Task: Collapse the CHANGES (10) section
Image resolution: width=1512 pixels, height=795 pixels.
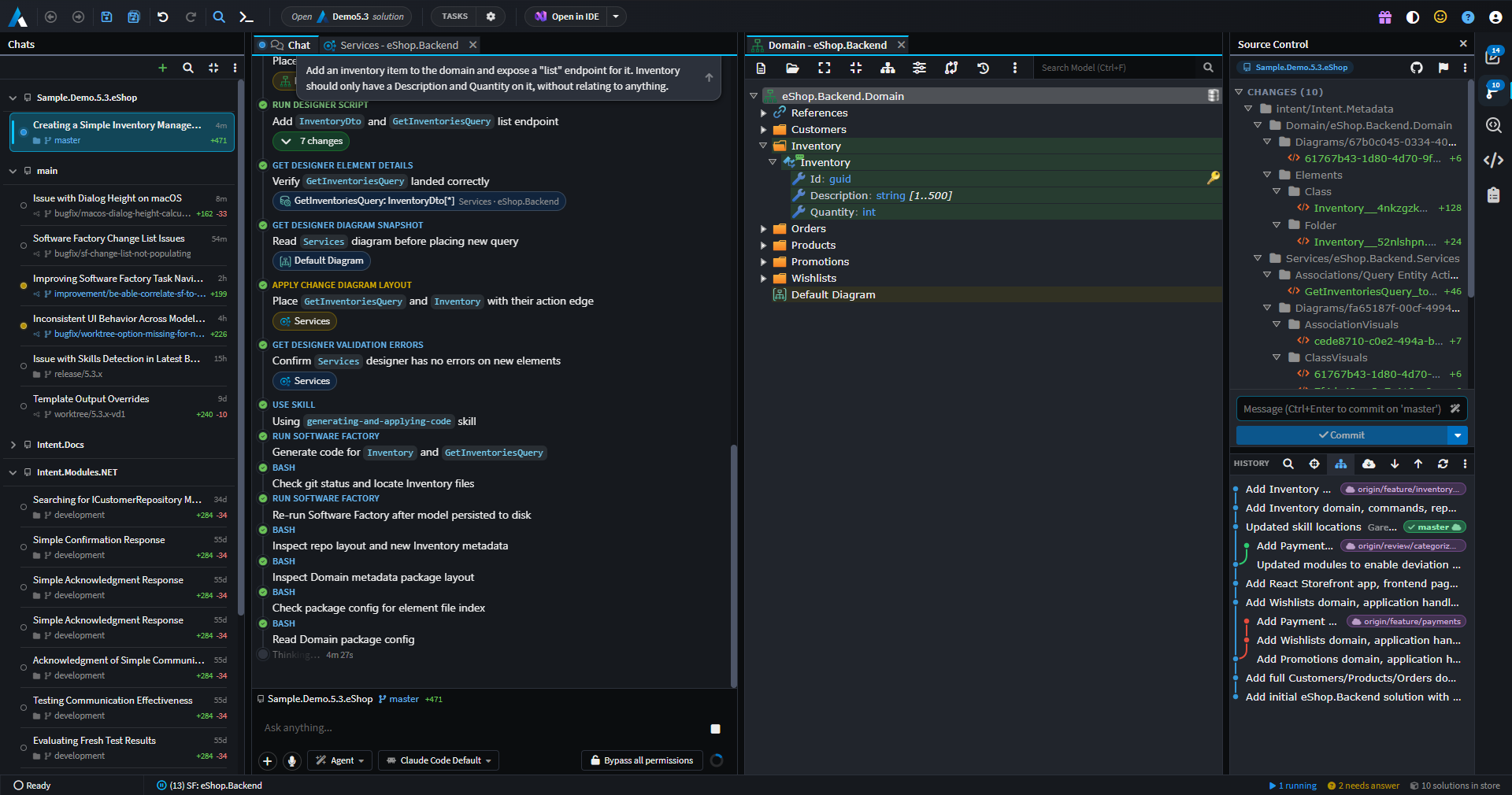Action: pos(1239,92)
